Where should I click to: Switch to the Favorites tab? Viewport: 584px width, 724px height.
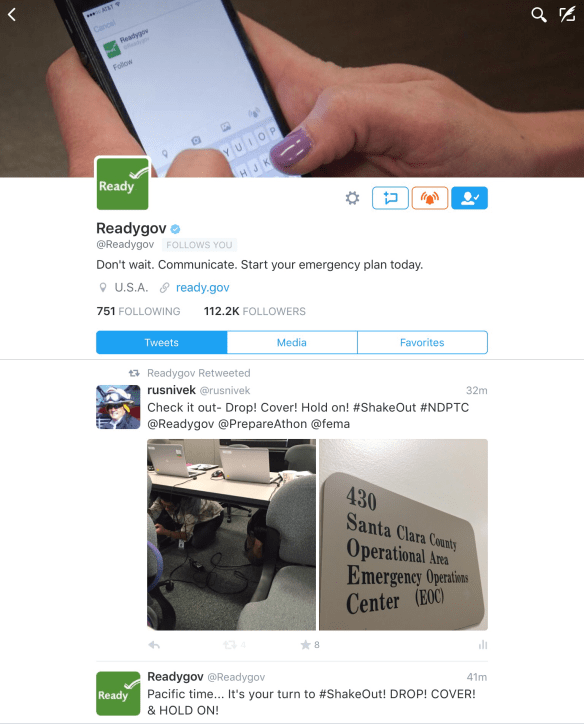(x=422, y=343)
